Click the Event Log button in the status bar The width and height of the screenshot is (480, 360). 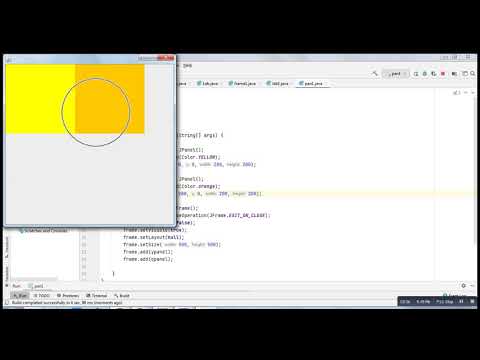455,295
